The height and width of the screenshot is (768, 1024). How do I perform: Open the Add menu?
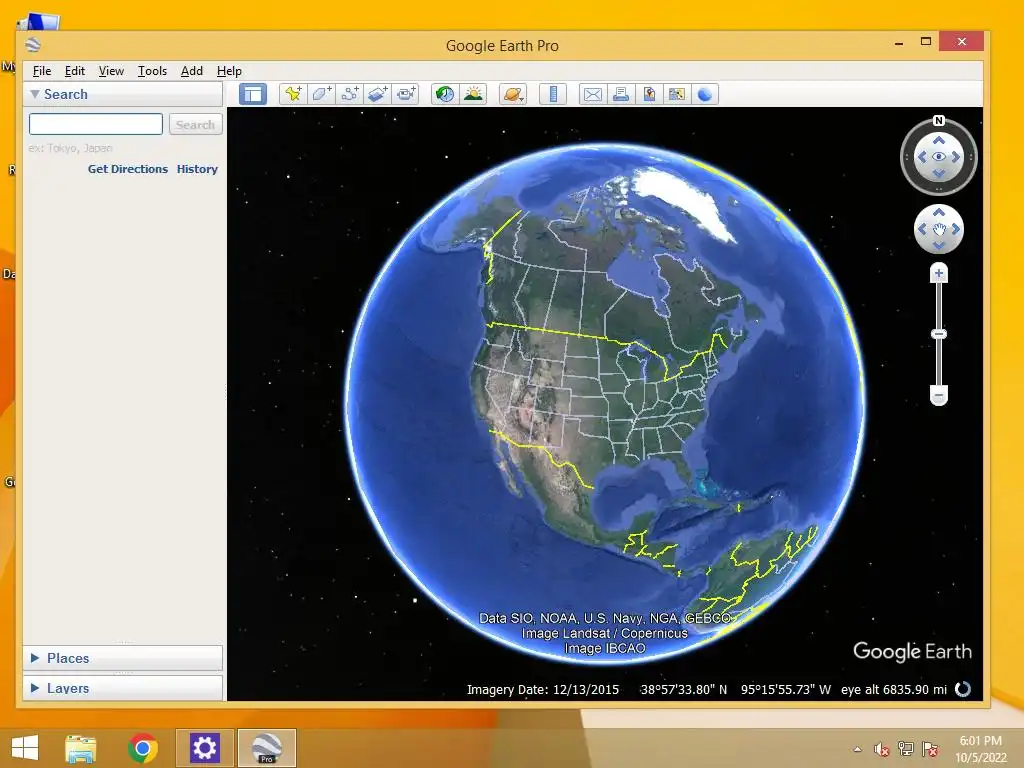coord(191,71)
